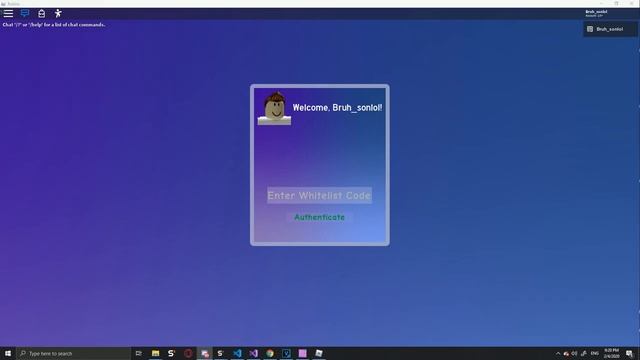Screen dimensions: 640x360
Task: Click the Welcome, Bruh_sonlol! greeting text
Action: coord(337,108)
